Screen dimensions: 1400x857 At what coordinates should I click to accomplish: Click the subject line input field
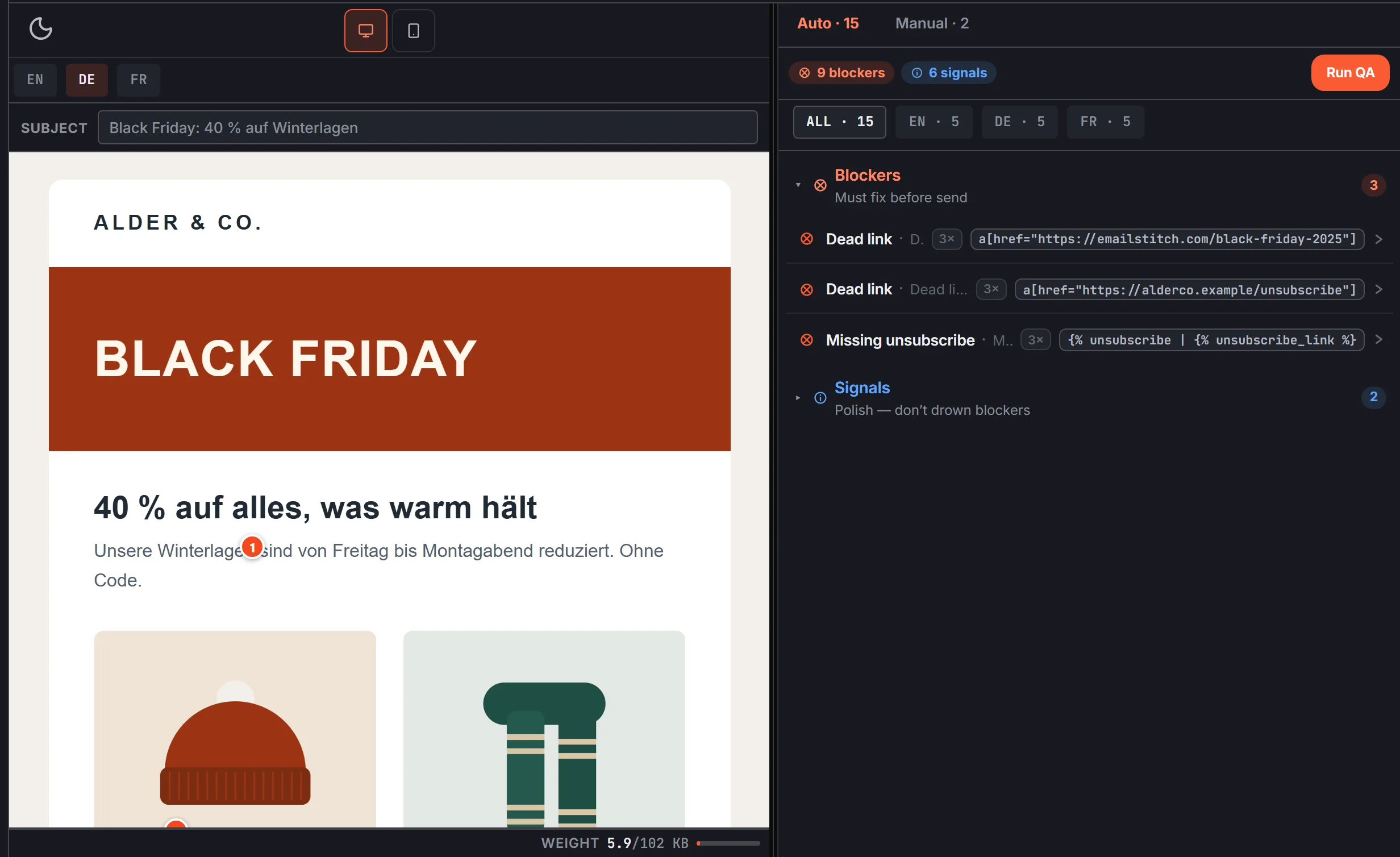(x=427, y=128)
